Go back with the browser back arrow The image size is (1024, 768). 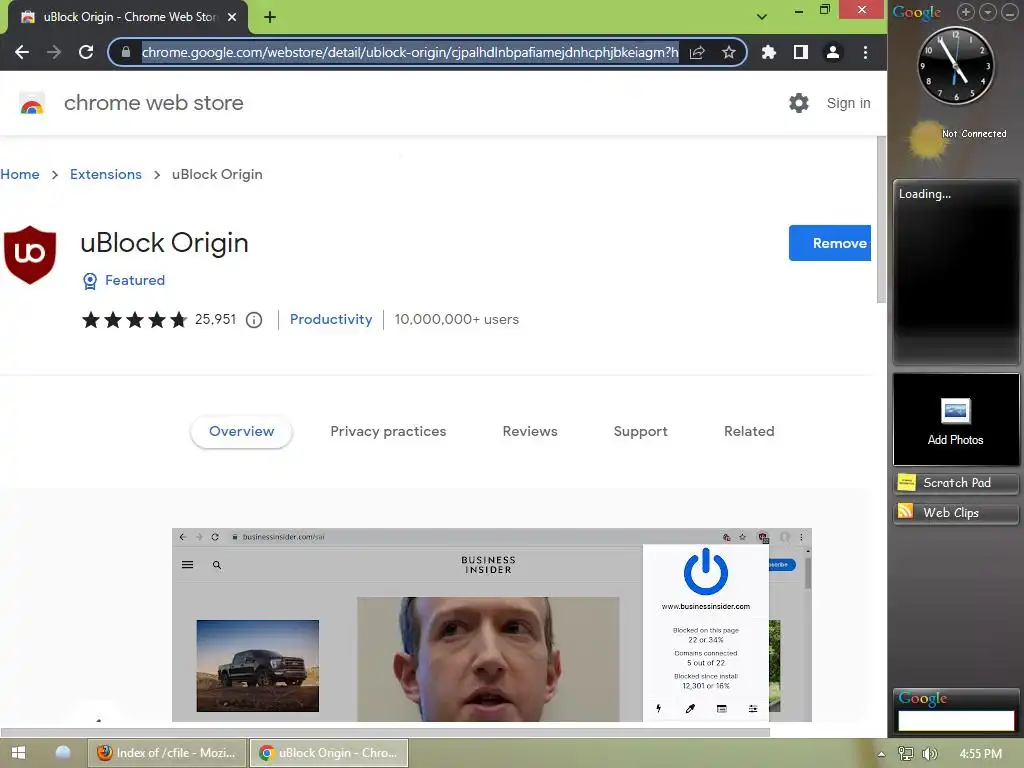point(22,52)
